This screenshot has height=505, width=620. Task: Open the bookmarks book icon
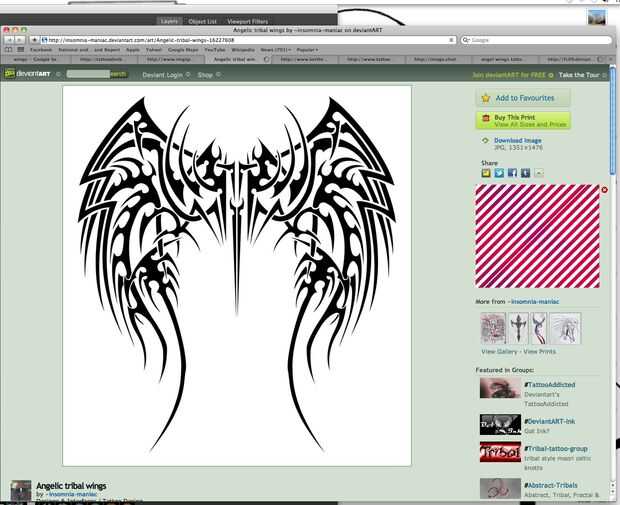coord(9,49)
